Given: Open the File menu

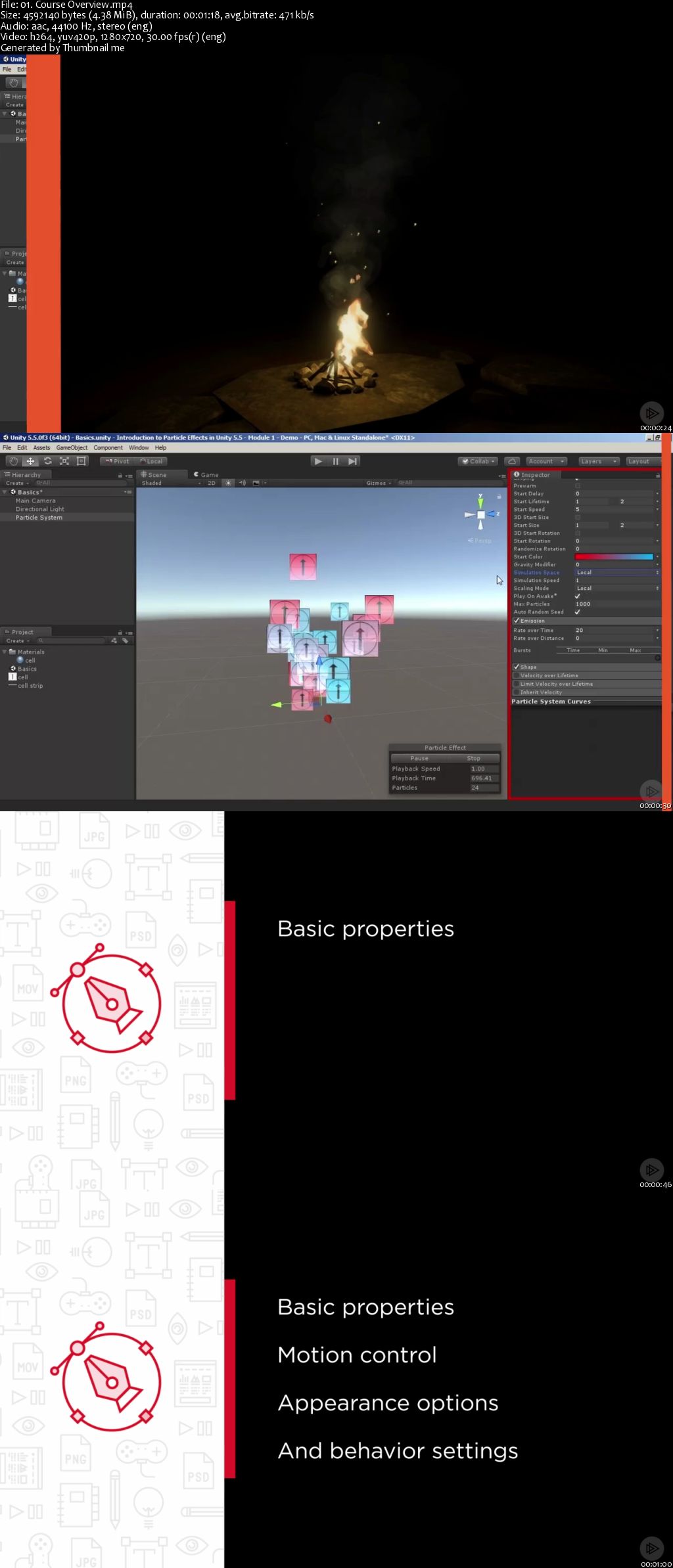Looking at the screenshot, I should [x=7, y=447].
